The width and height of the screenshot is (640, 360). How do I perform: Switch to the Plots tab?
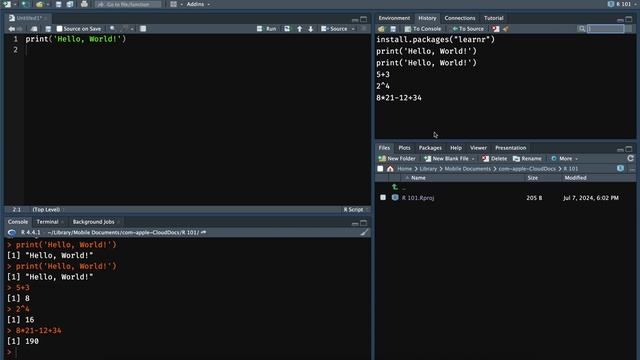pyautogui.click(x=404, y=148)
